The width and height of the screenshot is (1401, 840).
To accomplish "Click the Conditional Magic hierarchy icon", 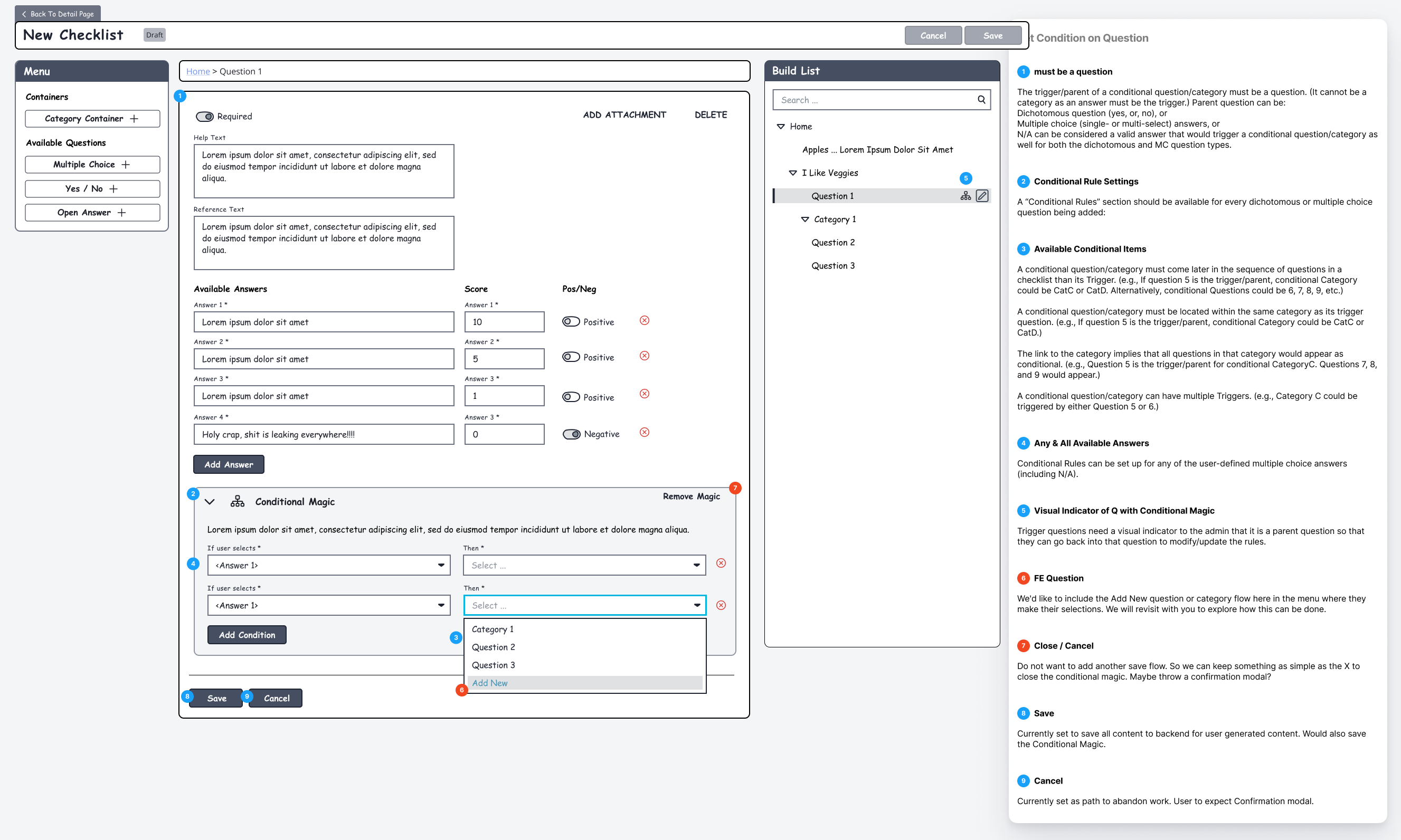I will click(237, 501).
